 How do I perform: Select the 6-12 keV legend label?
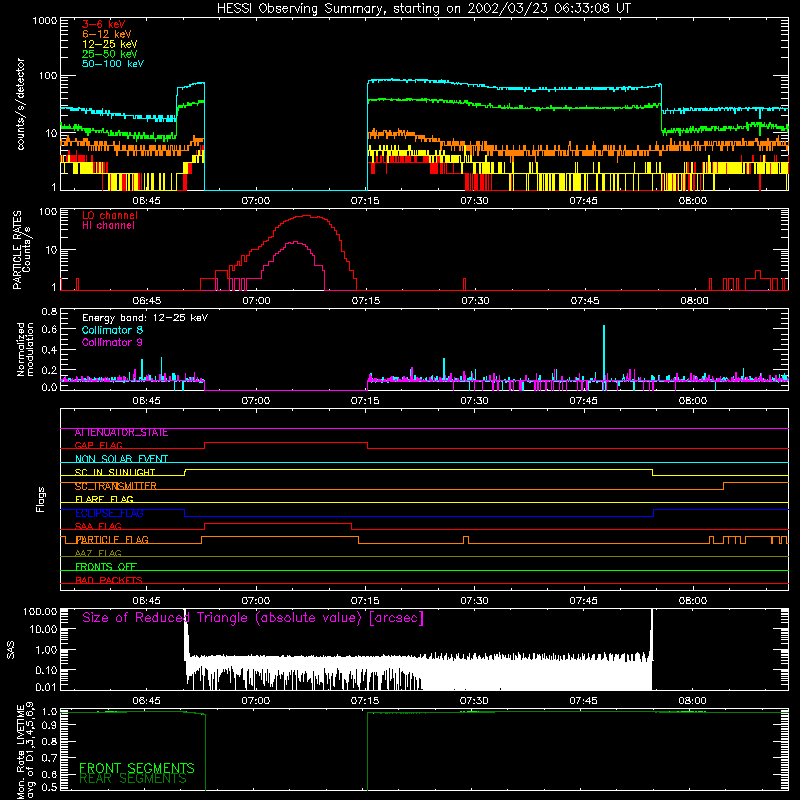pos(107,34)
